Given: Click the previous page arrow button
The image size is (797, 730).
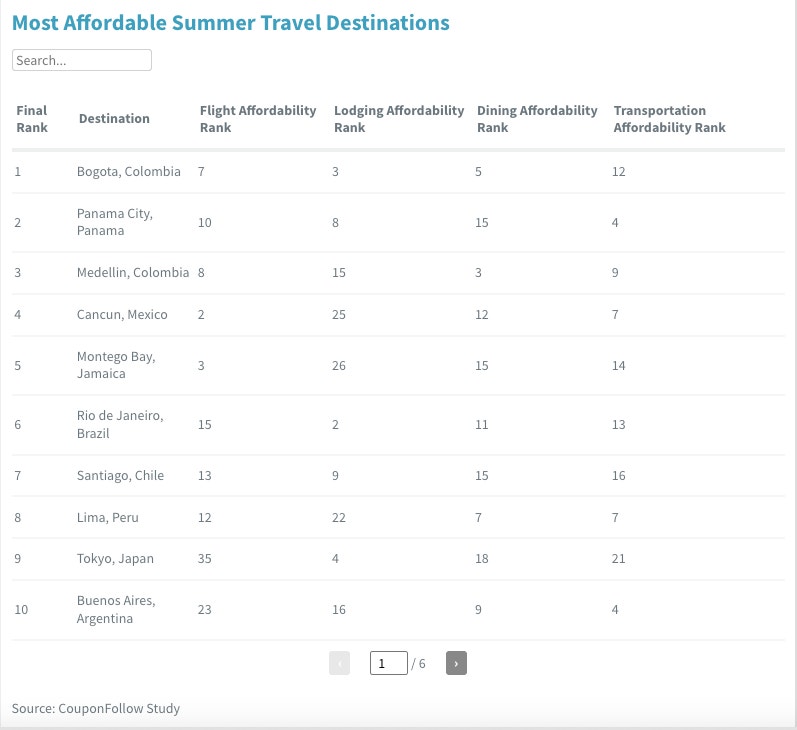Looking at the screenshot, I should [x=340, y=663].
